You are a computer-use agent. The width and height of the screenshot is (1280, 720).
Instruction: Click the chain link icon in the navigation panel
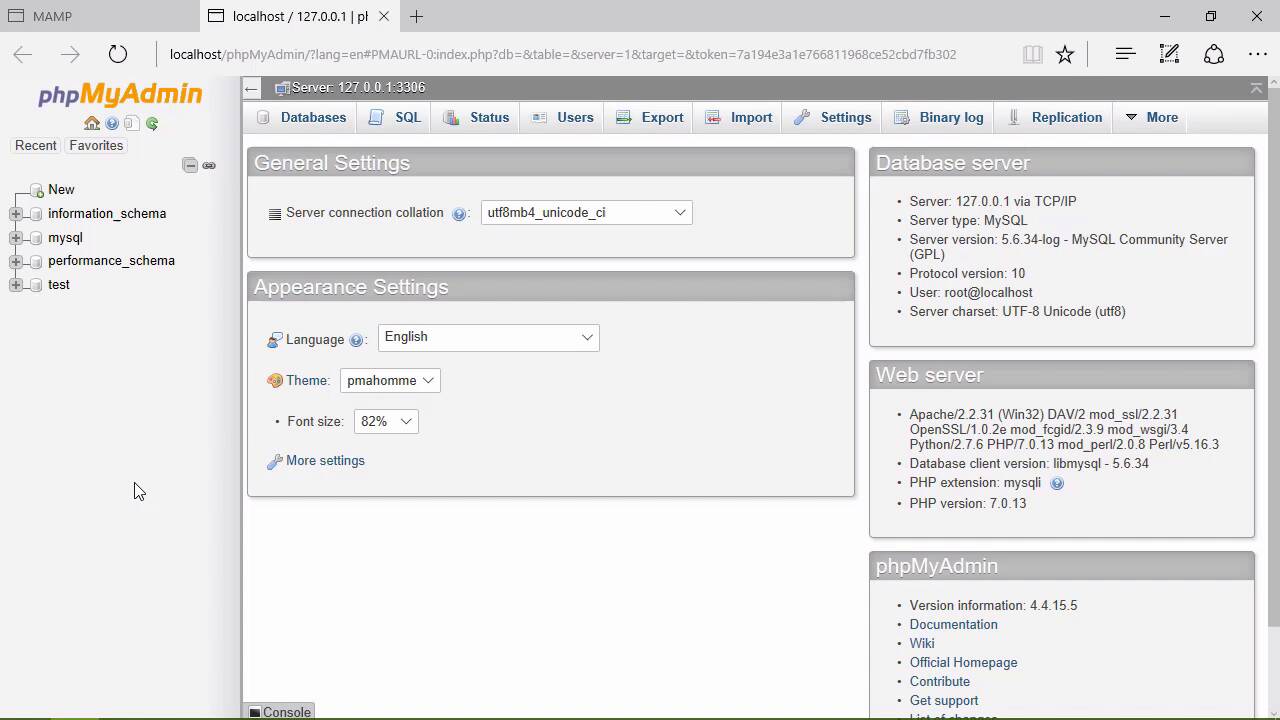[x=209, y=165]
